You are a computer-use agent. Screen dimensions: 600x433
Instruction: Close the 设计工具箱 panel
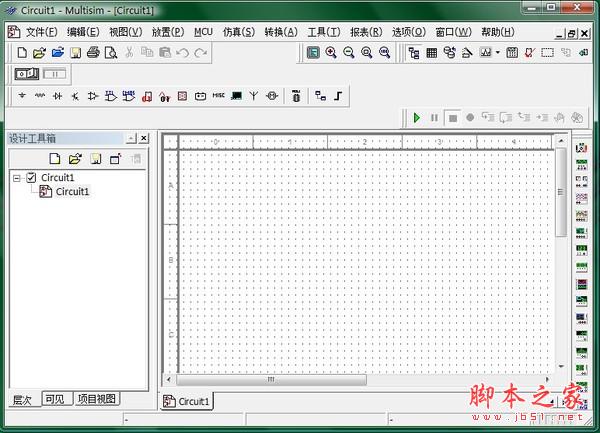pyautogui.click(x=144, y=138)
